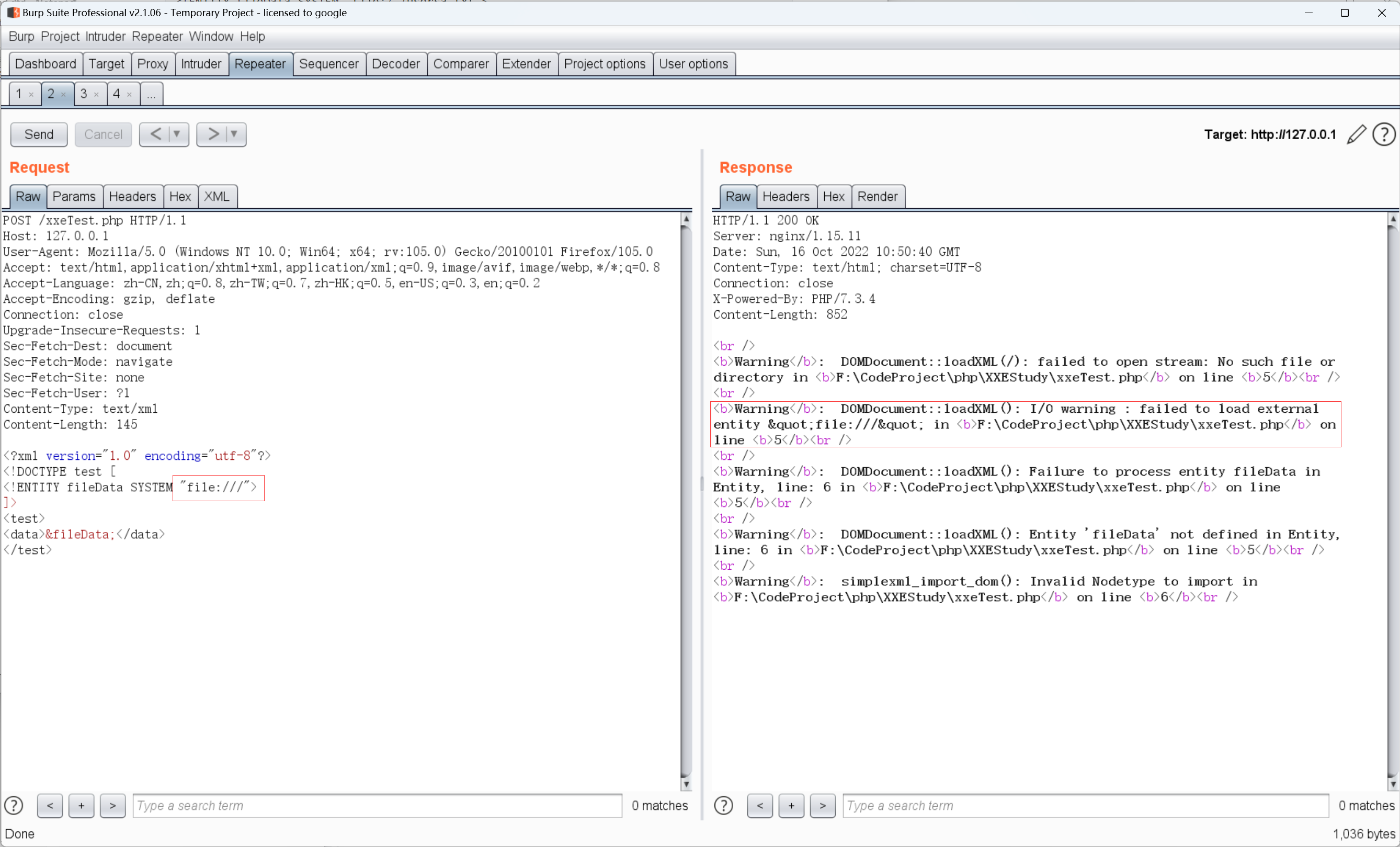Click the request pane vertical scrollbar
This screenshot has width=1400, height=847.
pyautogui.click(x=686, y=501)
